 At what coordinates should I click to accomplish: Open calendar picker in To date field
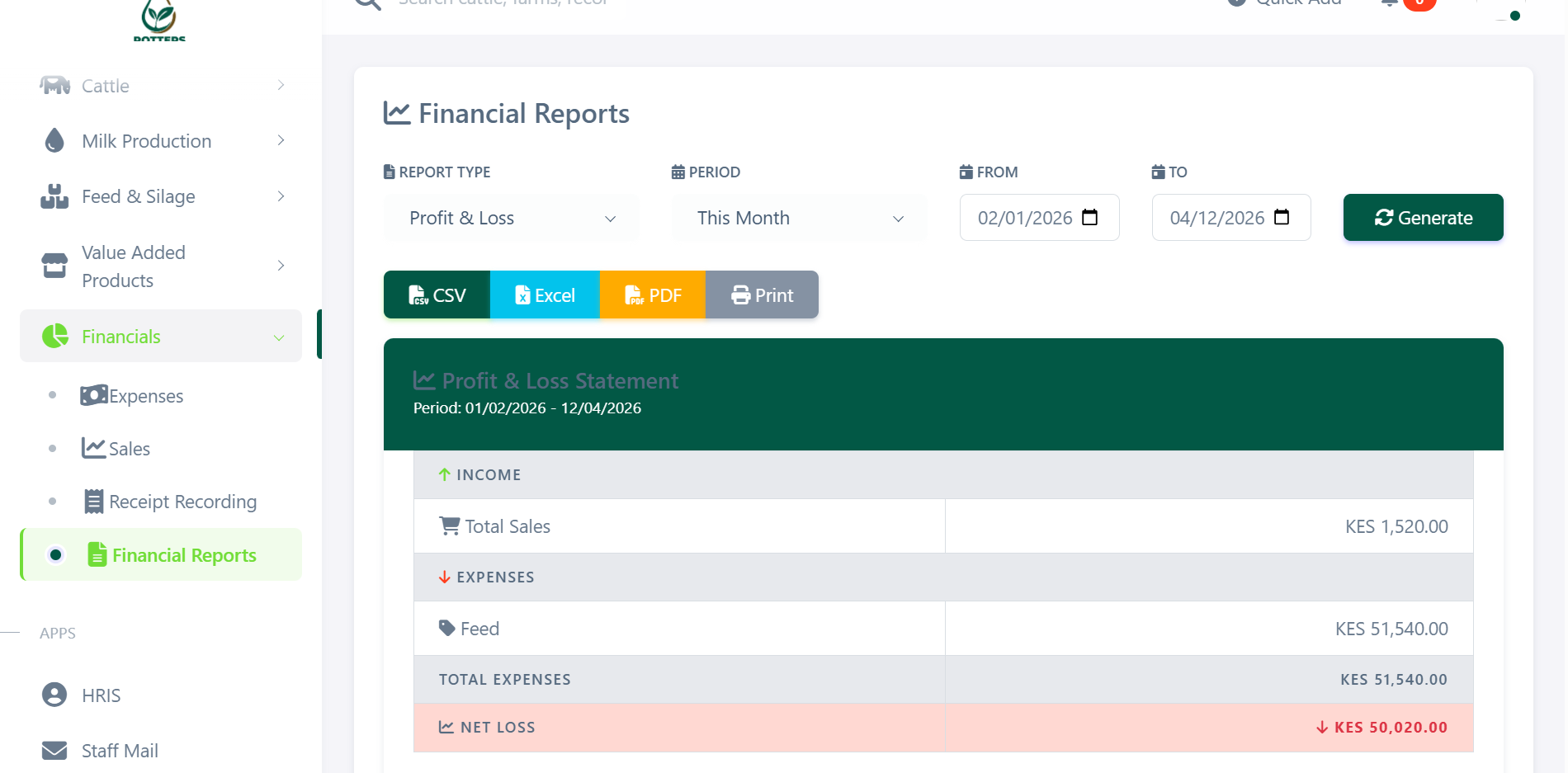point(1281,218)
